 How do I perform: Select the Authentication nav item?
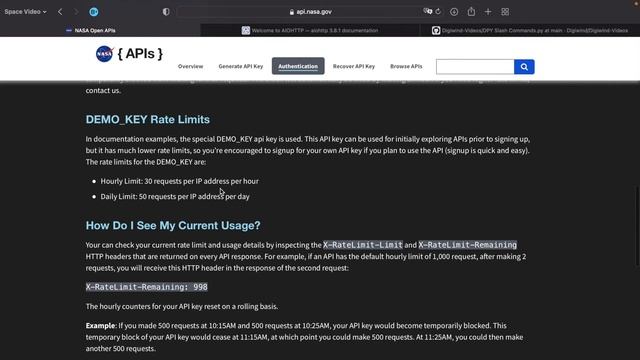pos(298,66)
